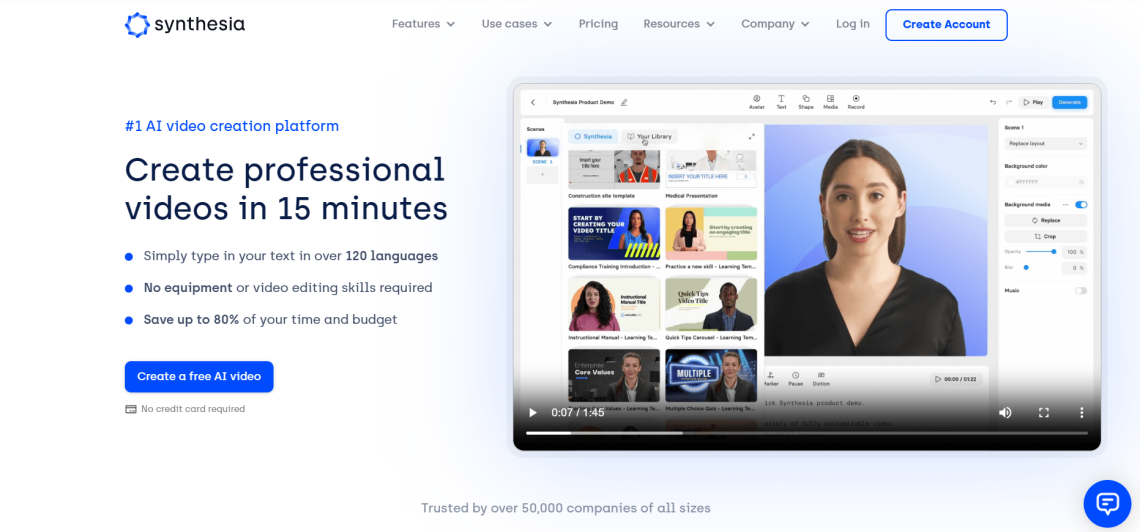Switch to the Synthesia templates tab

coord(593,136)
